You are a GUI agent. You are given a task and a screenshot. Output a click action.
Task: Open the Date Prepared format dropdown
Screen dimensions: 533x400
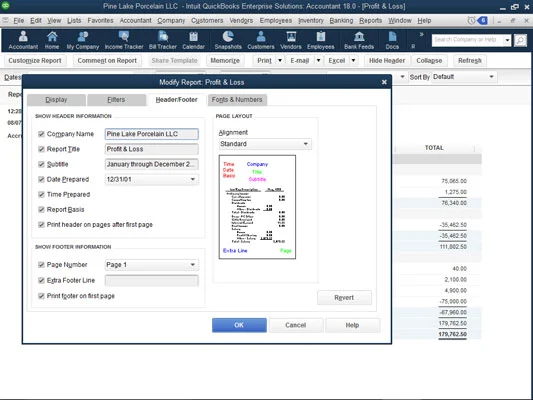(x=192, y=179)
